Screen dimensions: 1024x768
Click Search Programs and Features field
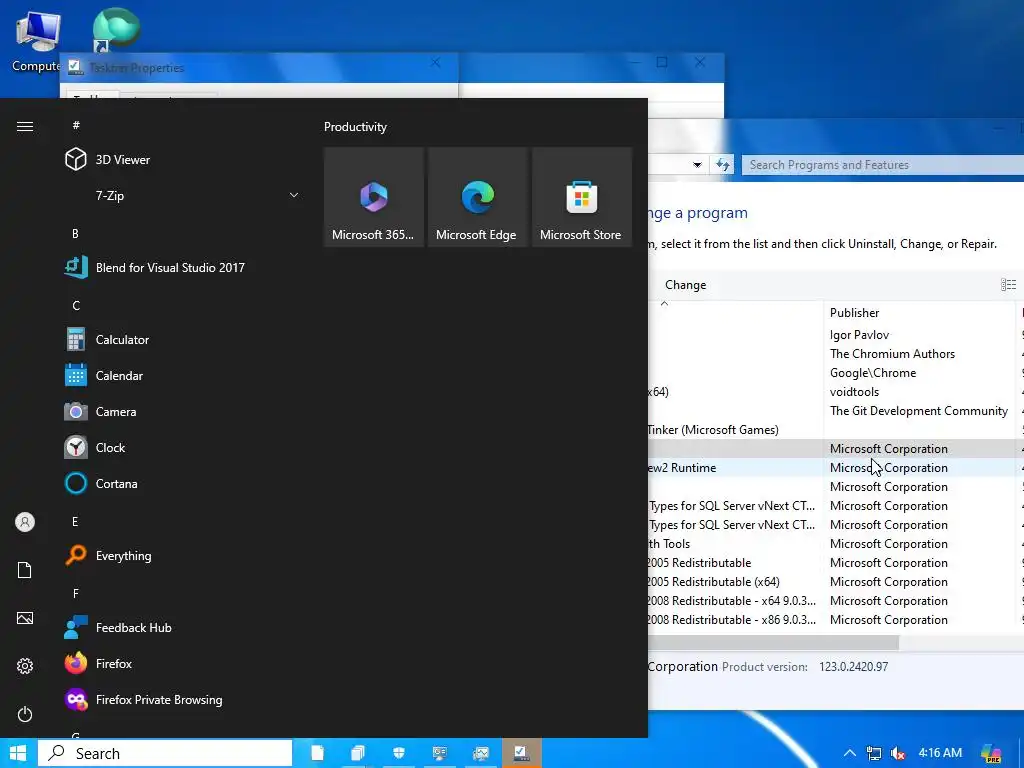pos(882,165)
